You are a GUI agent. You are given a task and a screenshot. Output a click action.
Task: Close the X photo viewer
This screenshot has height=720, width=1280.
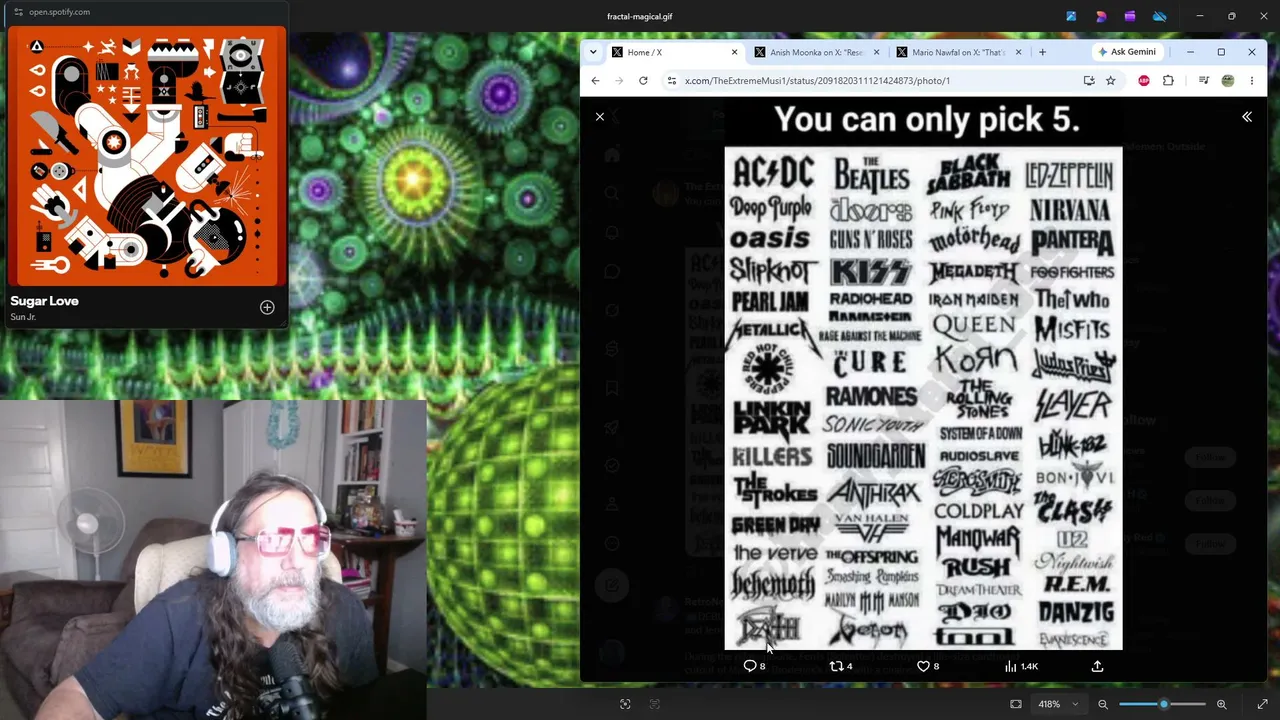point(600,117)
